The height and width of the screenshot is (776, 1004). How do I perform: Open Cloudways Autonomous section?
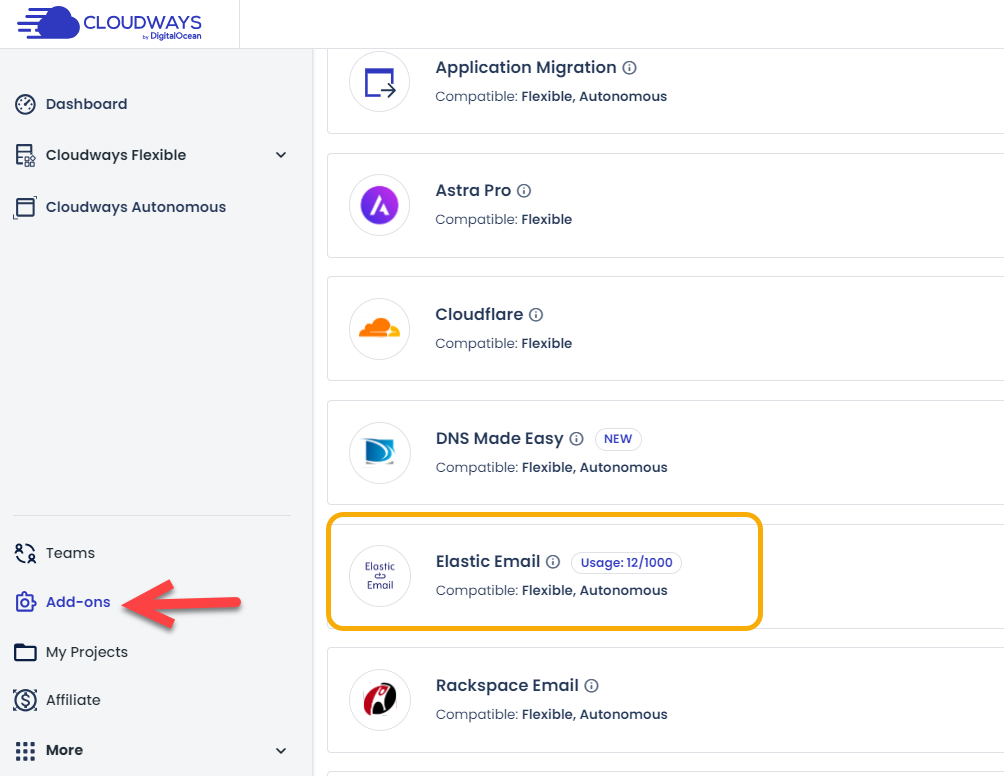coord(25,207)
